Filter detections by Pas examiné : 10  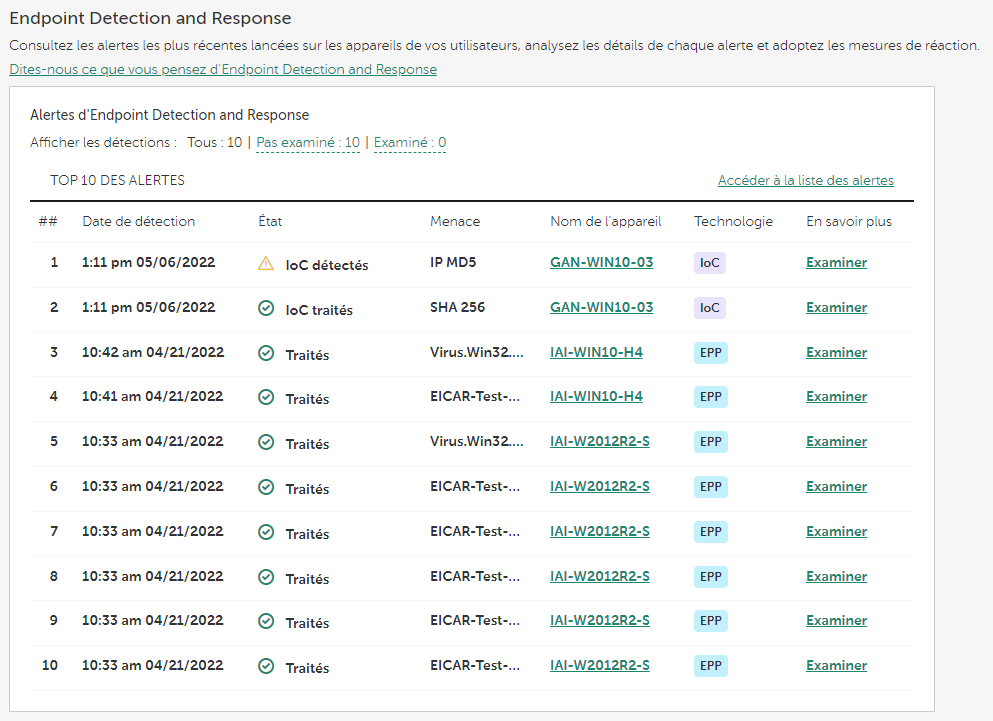click(x=308, y=143)
